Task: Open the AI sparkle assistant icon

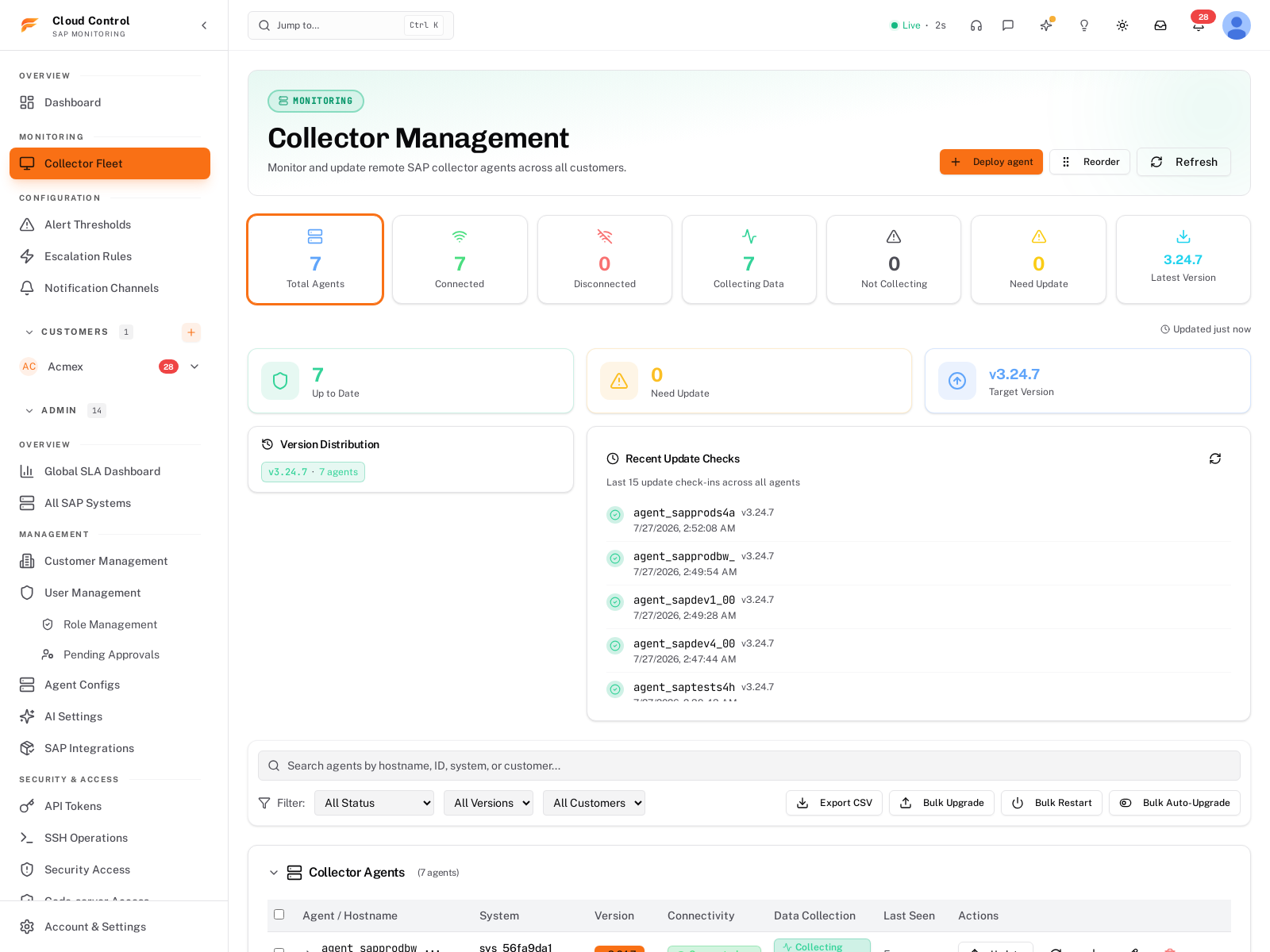Action: [1046, 25]
